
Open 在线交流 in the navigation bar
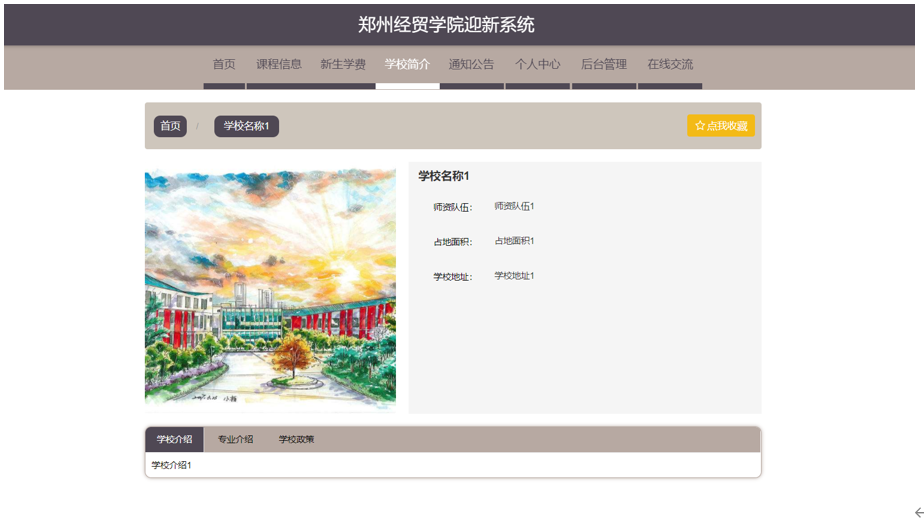pos(670,64)
